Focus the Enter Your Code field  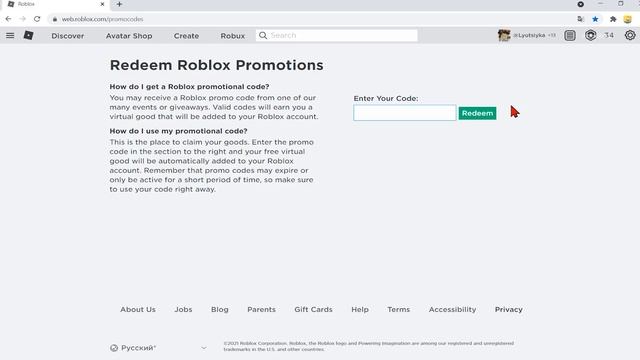(404, 113)
